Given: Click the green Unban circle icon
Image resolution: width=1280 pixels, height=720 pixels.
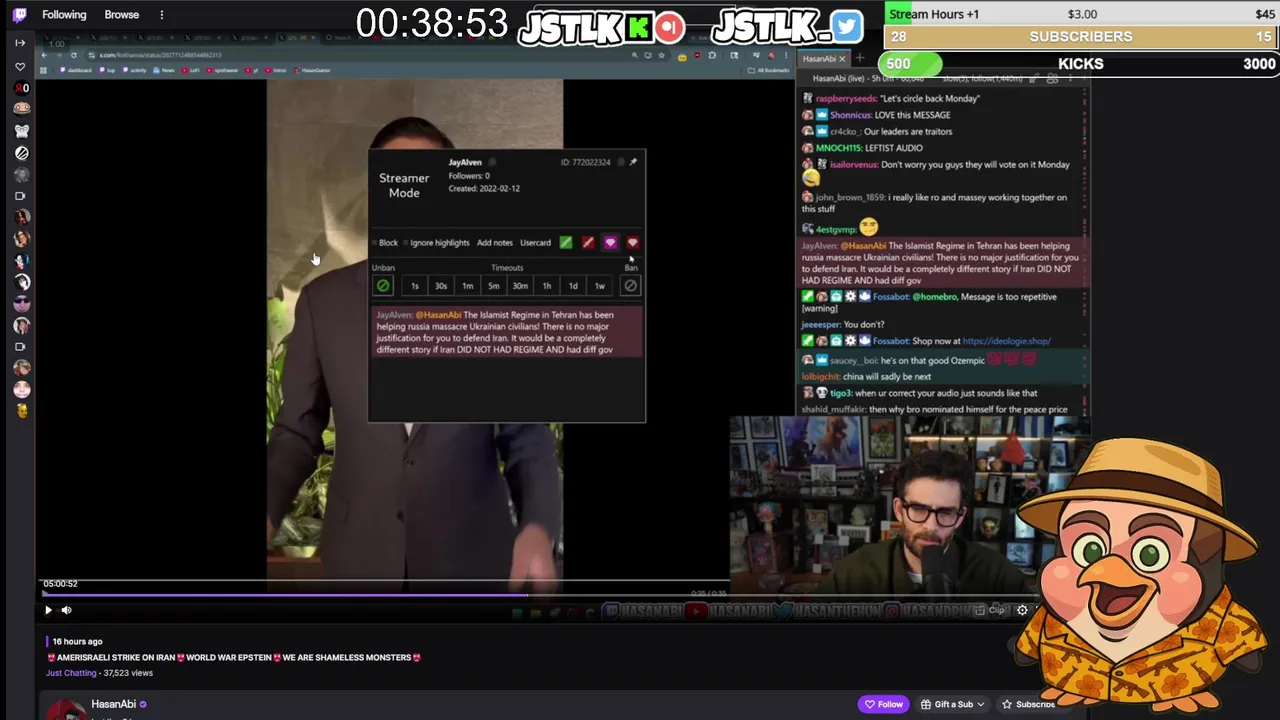Looking at the screenshot, I should 383,286.
